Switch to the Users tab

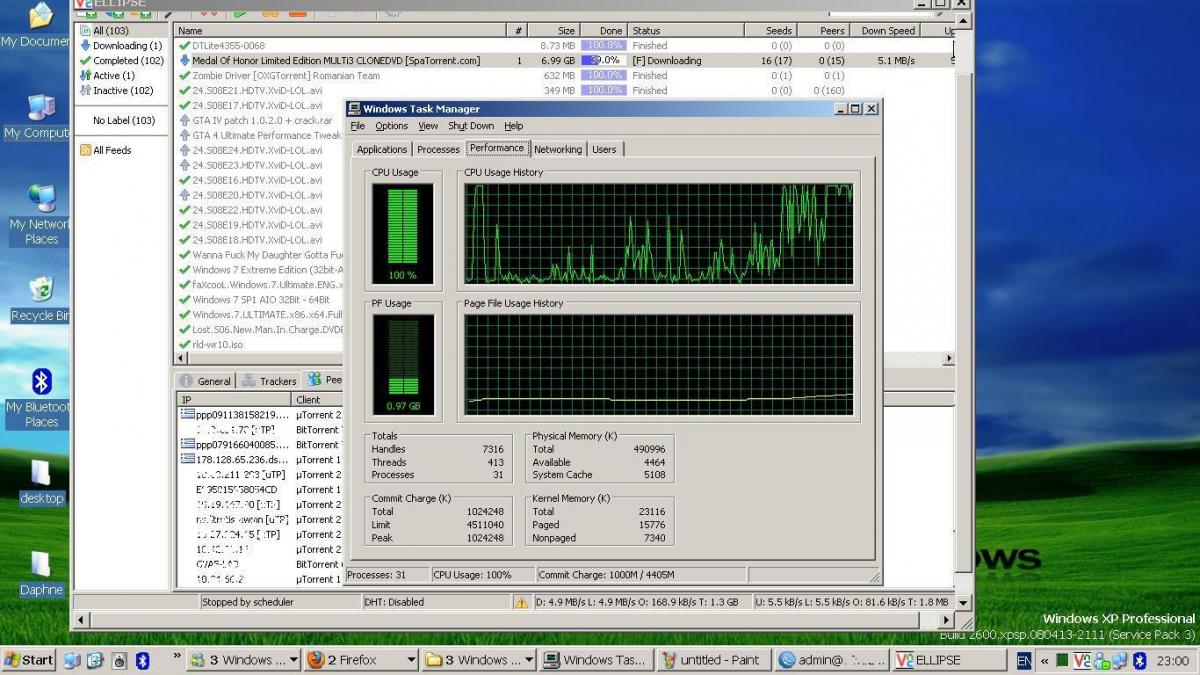click(x=604, y=149)
